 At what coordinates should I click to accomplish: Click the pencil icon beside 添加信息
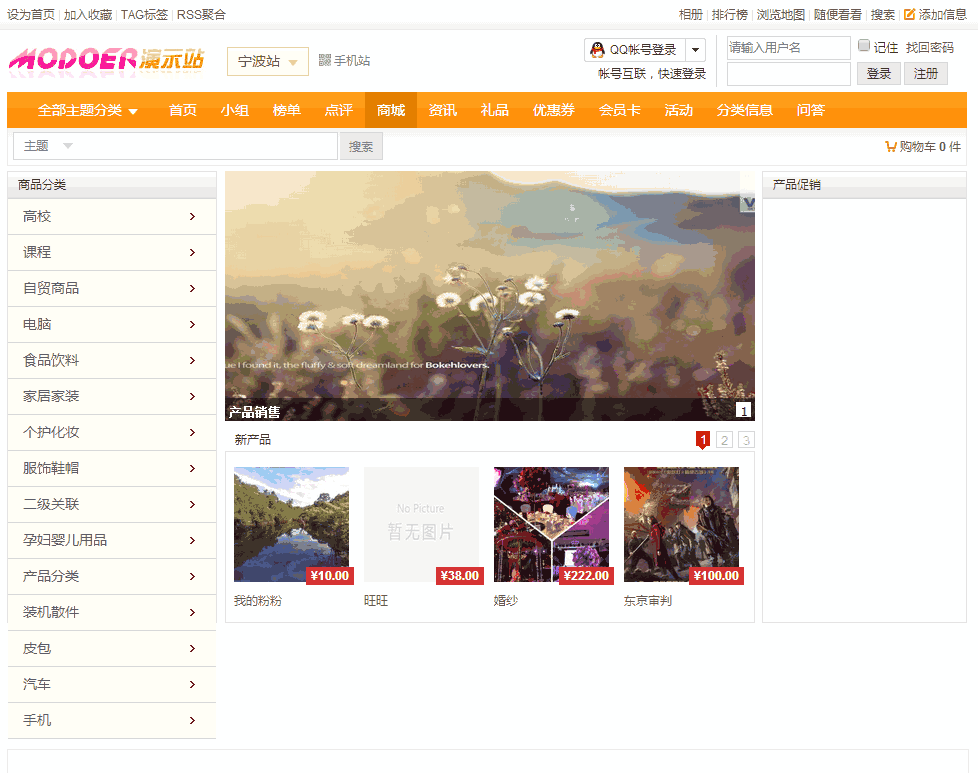(909, 15)
